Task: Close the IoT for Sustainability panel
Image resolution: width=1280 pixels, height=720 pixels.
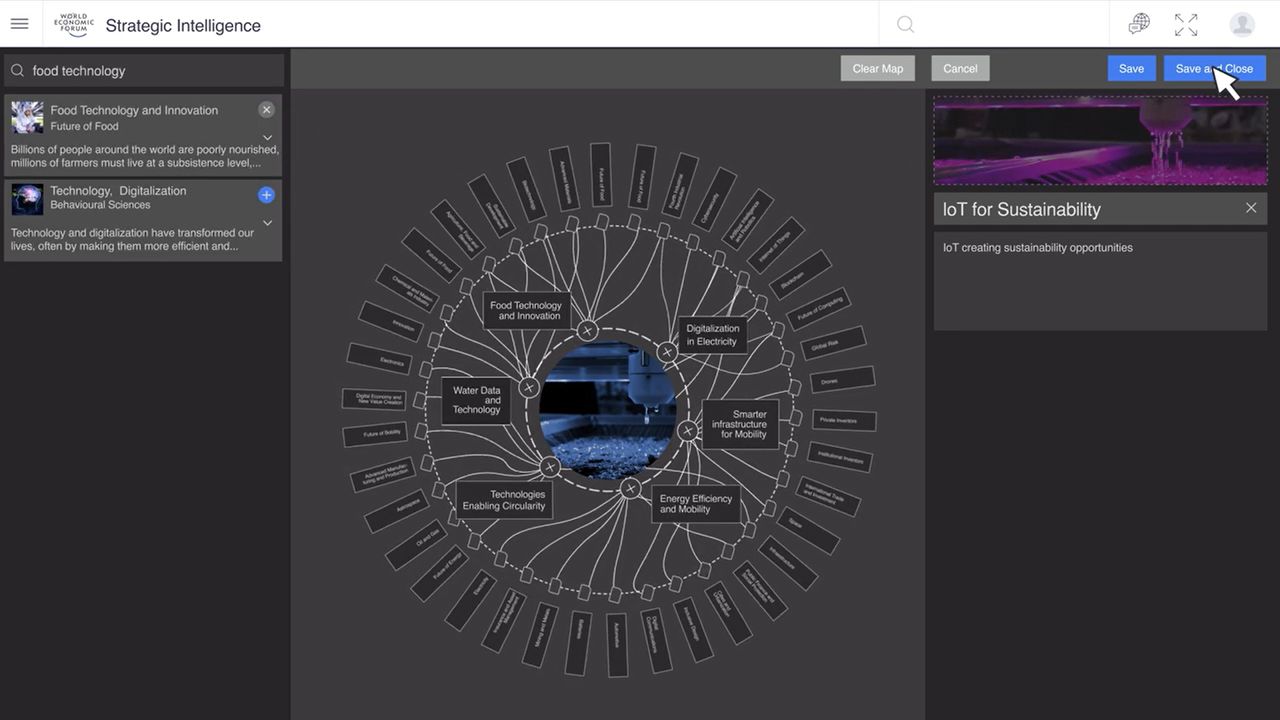Action: 1251,208
